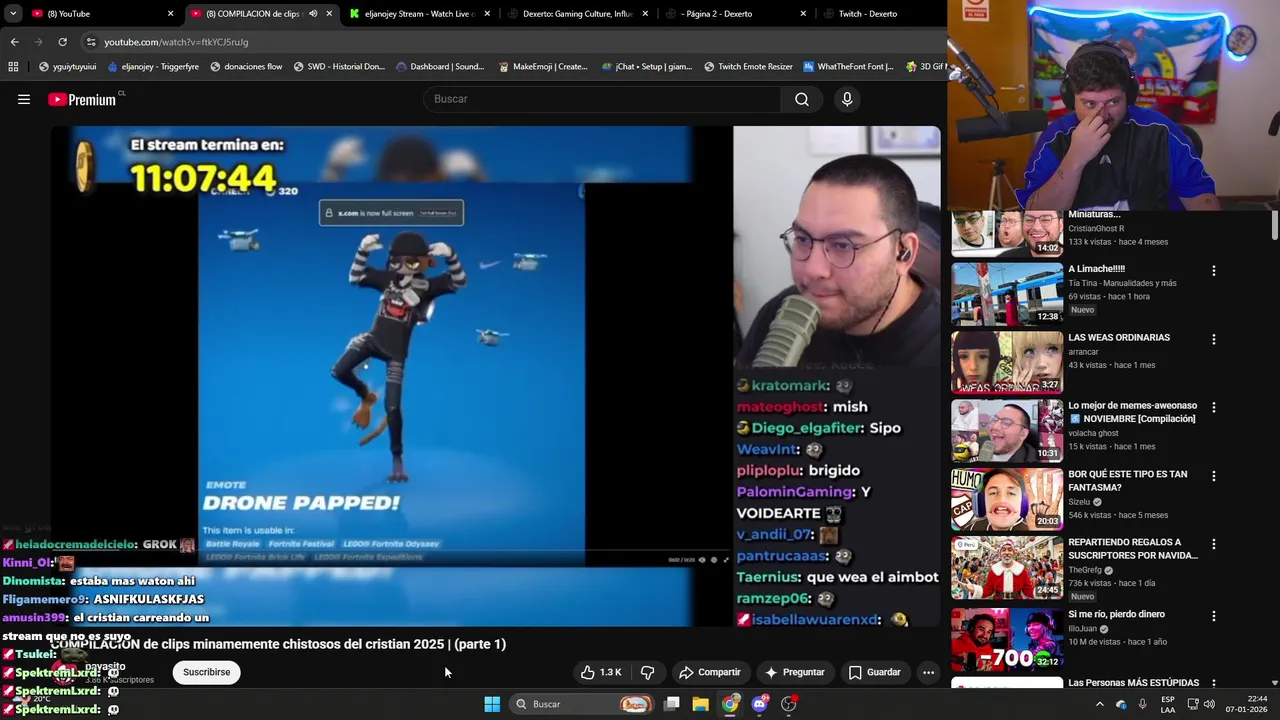Open the YouTube hamburger guide menu
The height and width of the screenshot is (720, 1280).
tap(24, 99)
